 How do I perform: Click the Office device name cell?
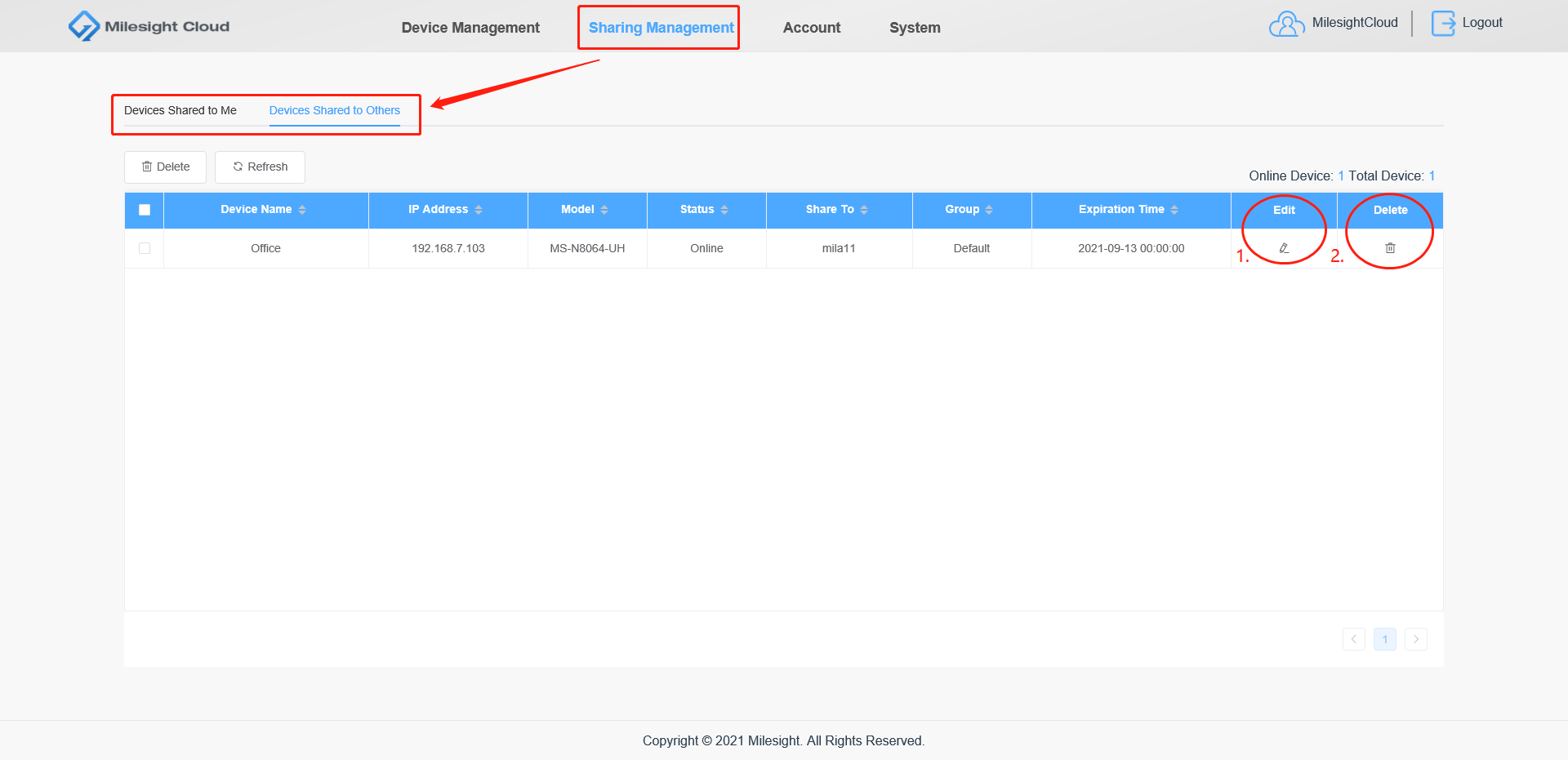265,248
